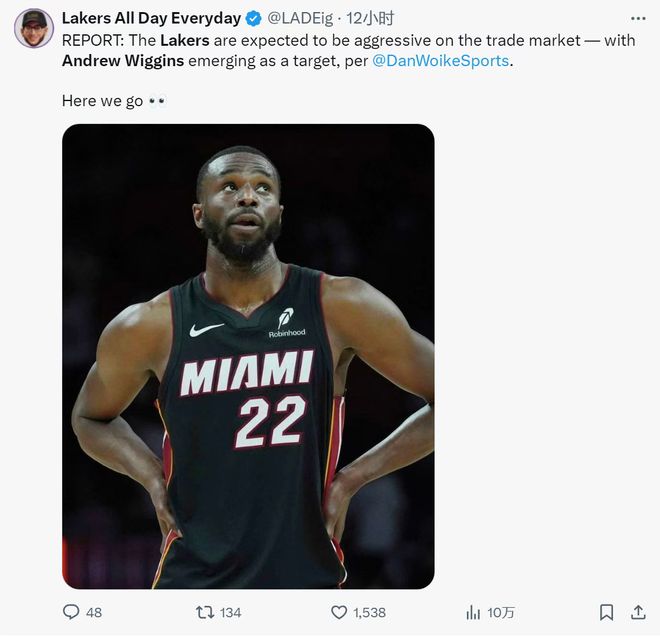Follow the @DanWoikeSports mention link
This screenshot has height=637, width=660.
point(440,61)
